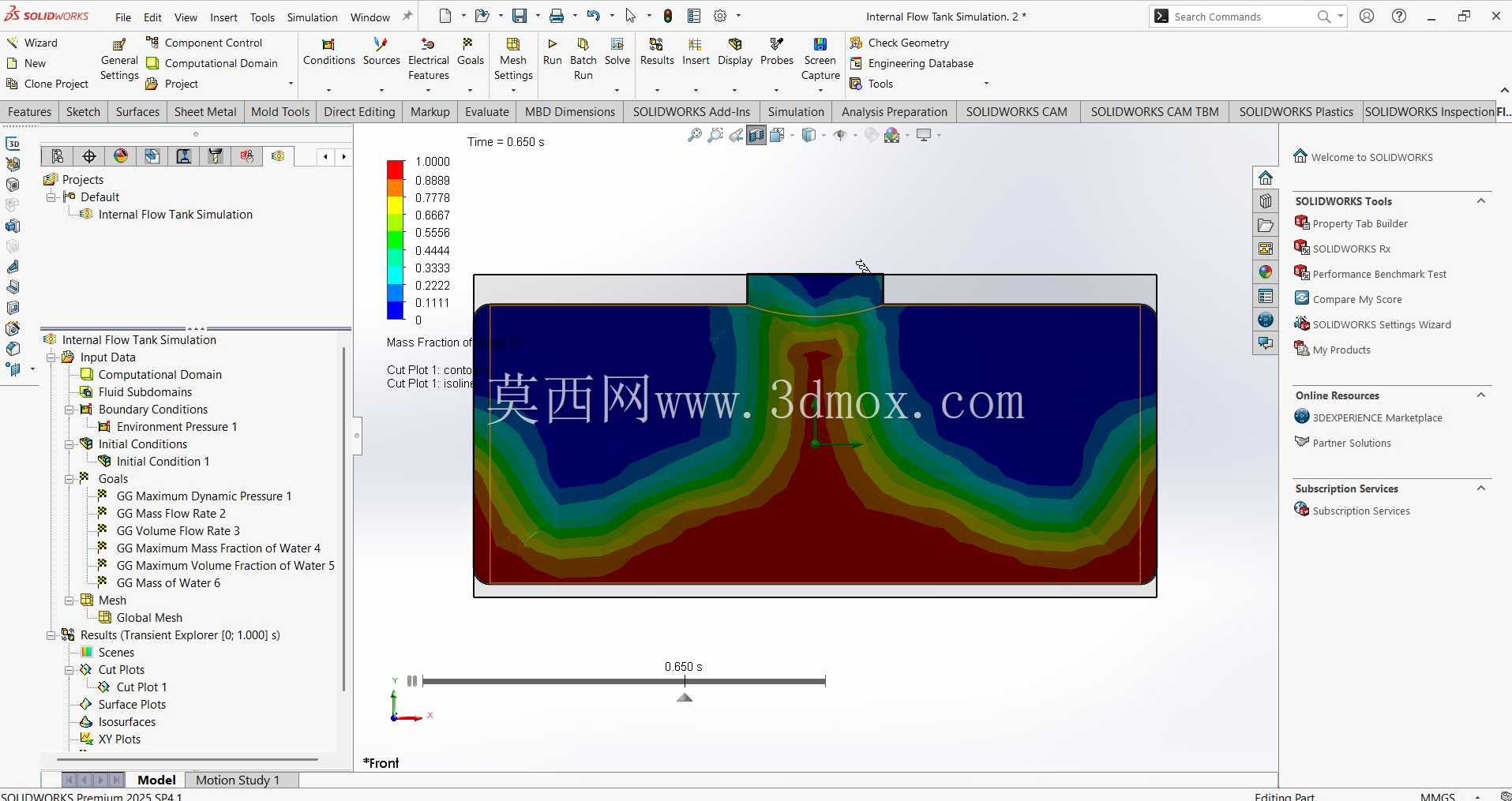This screenshot has height=801, width=1512.
Task: Switch to the Evaluate tab
Action: click(487, 112)
